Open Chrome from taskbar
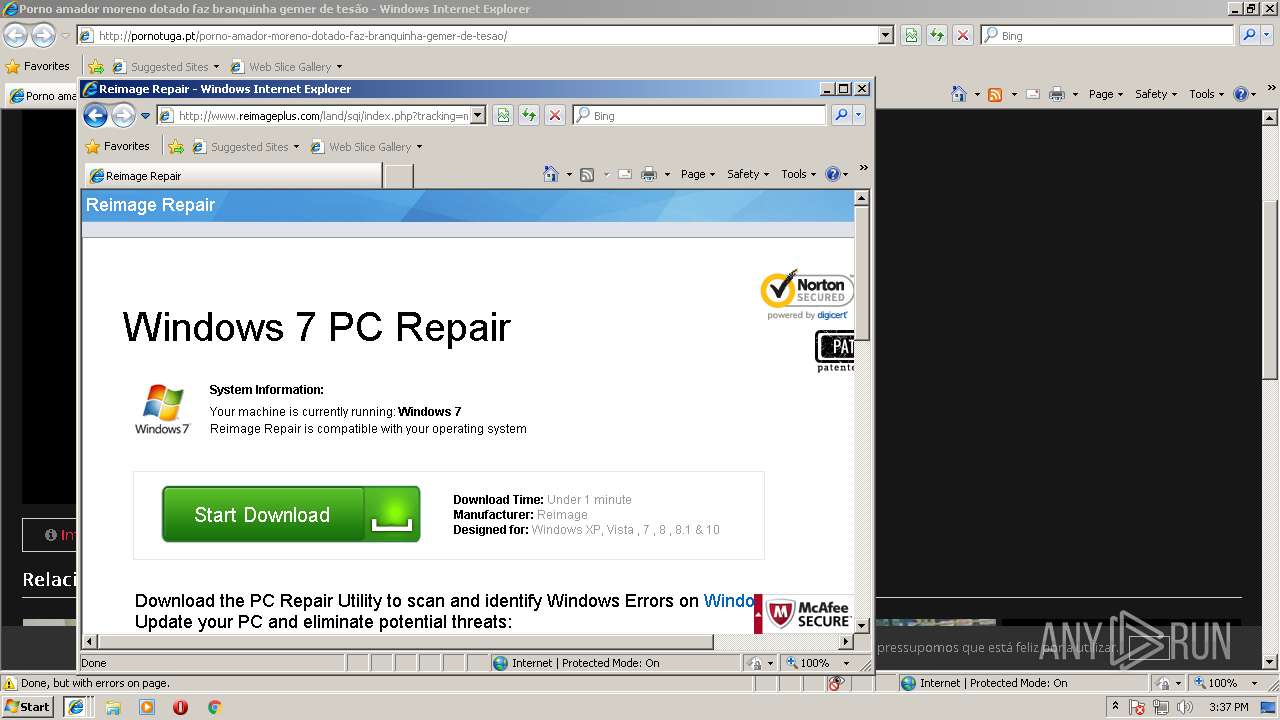This screenshot has width=1280, height=720. 214,707
